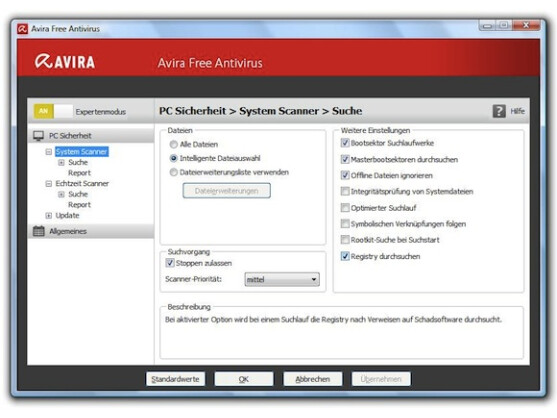This screenshot has width=557, height=418.
Task: Uncheck Masterbootsektoren durchsuchen checkbox
Action: tap(345, 159)
